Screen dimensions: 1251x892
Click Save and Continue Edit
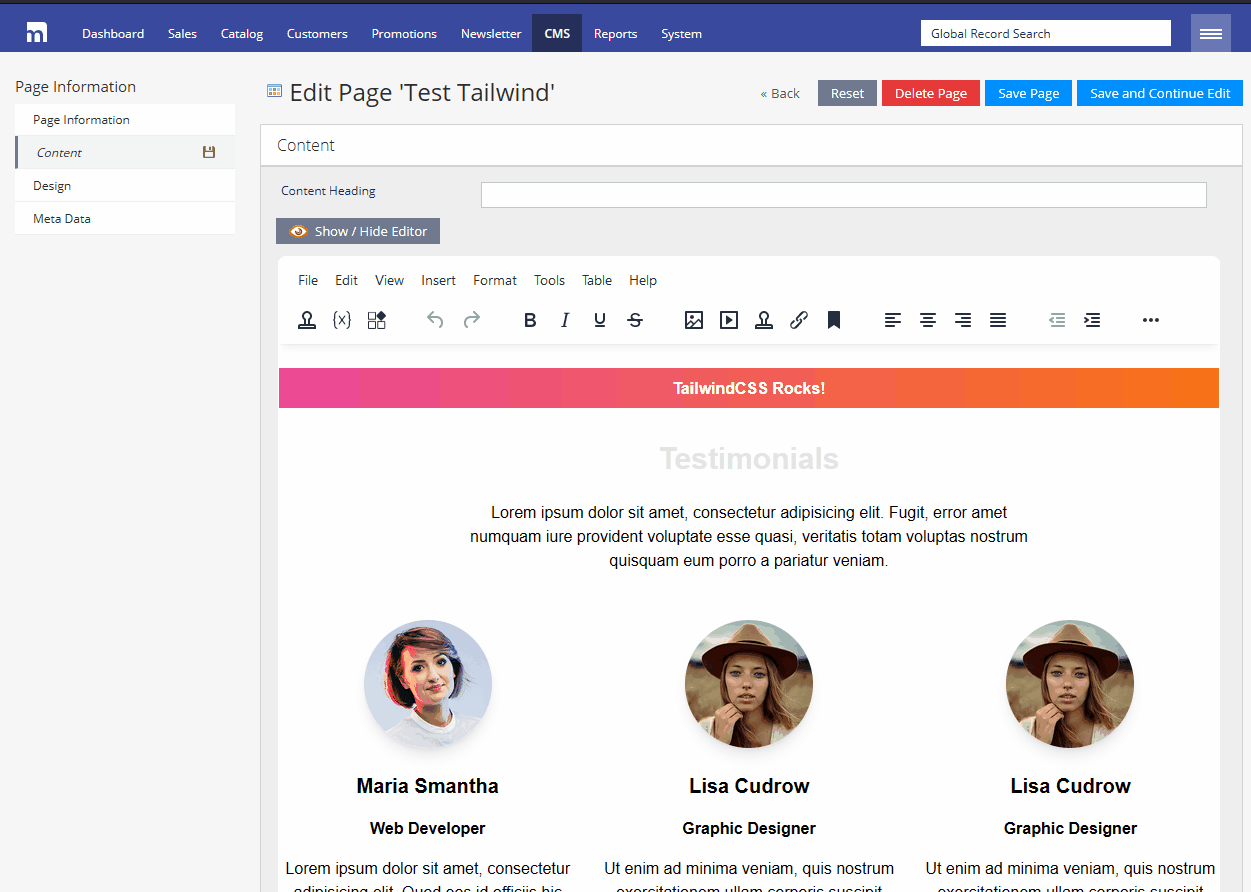coord(1160,93)
